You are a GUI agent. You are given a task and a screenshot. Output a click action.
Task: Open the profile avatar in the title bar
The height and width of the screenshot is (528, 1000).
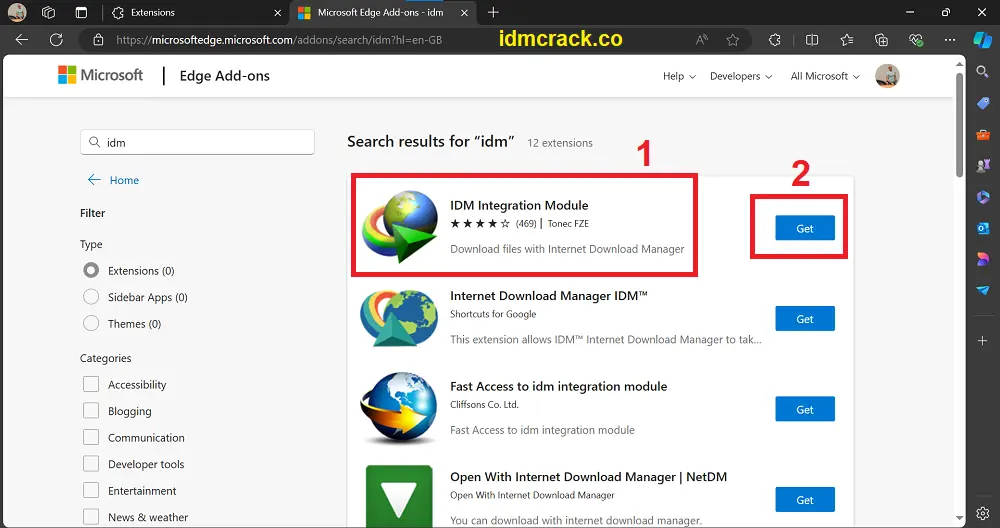coord(17,12)
